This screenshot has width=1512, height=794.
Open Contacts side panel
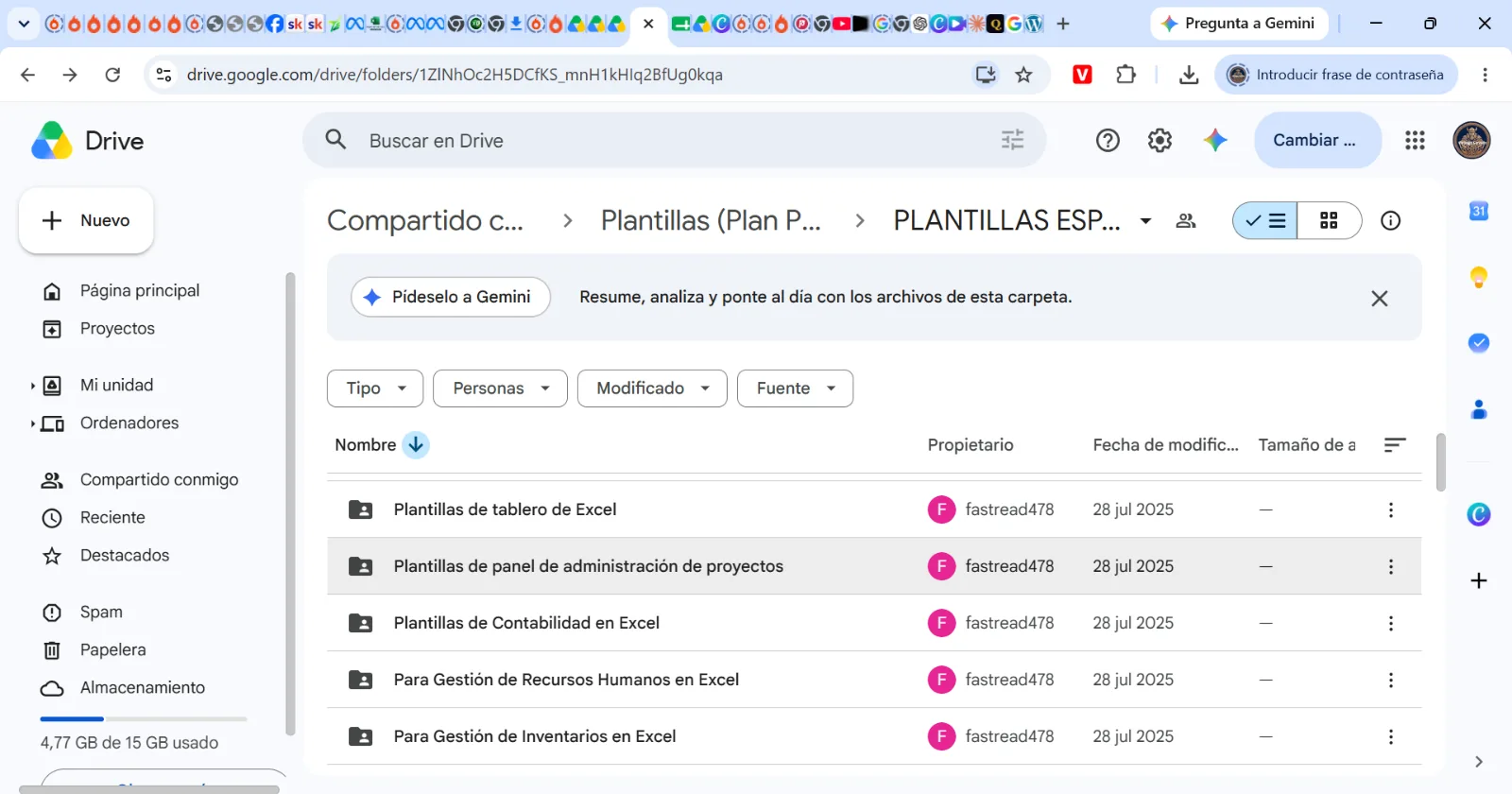pyautogui.click(x=1479, y=409)
